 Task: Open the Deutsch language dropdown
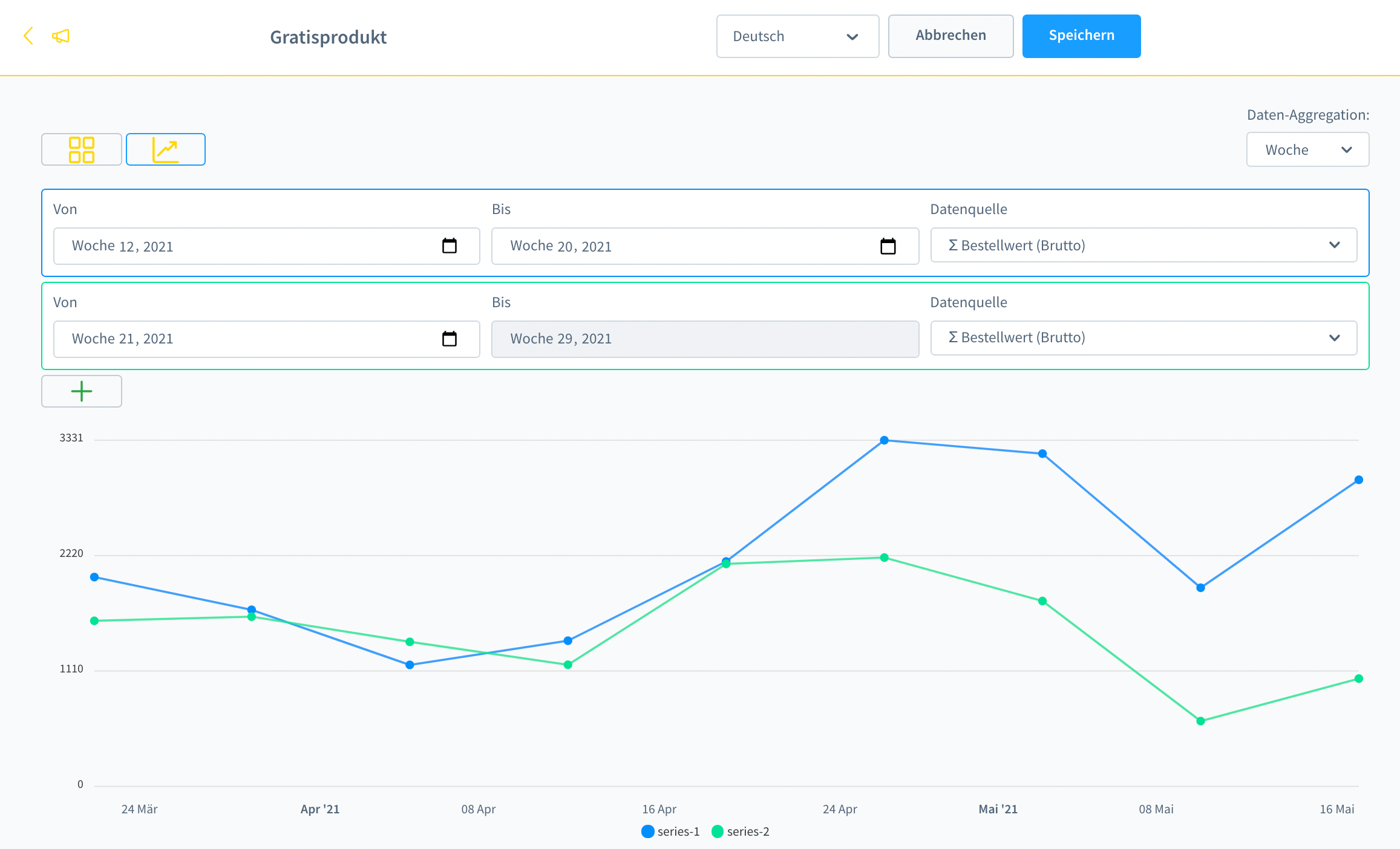[x=797, y=36]
